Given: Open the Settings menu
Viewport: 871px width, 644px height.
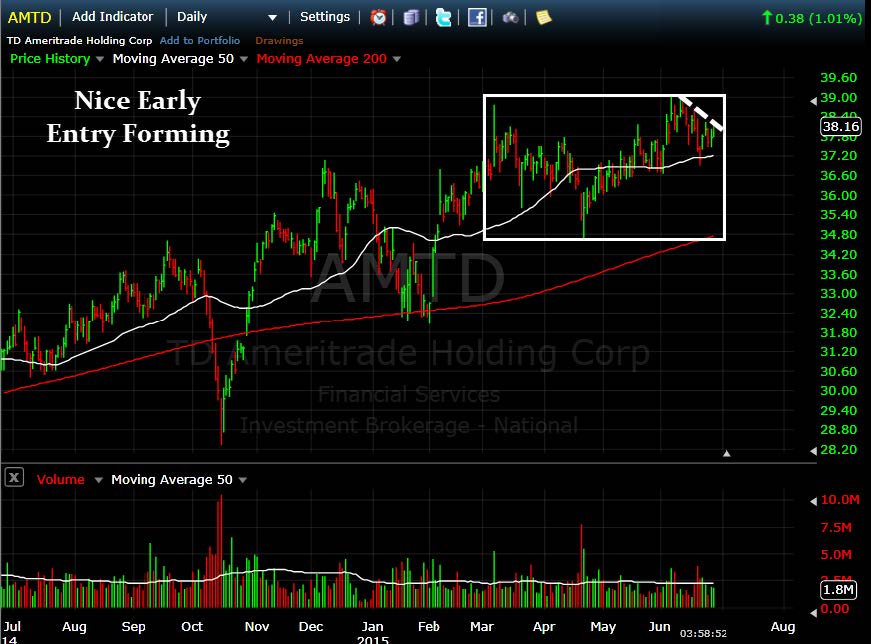Looking at the screenshot, I should tap(325, 17).
